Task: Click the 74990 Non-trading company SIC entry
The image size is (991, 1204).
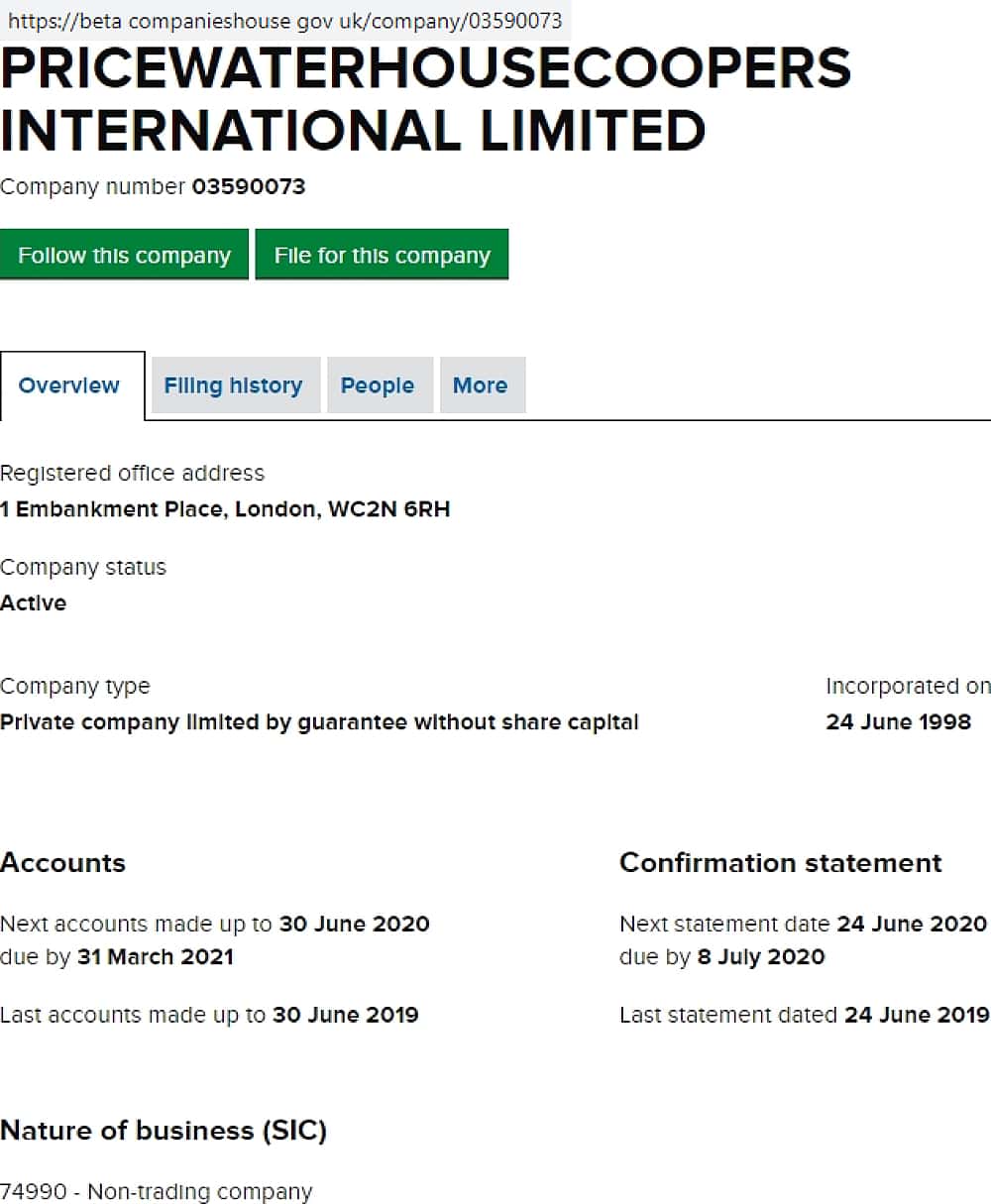Action: point(156,1191)
